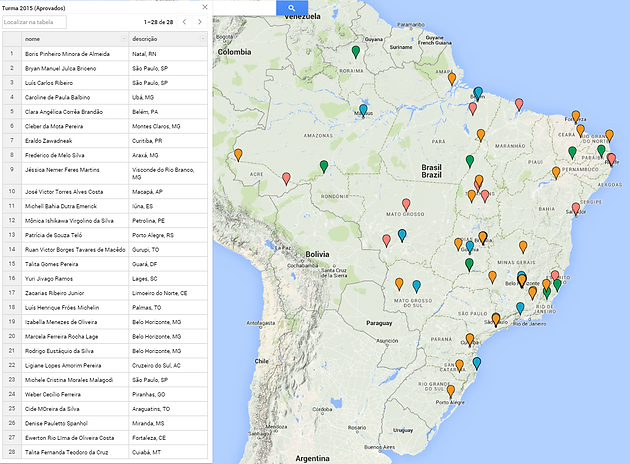Select pink pin above Mato Grosso label
Screen dimensions: 630x464
click(406, 204)
